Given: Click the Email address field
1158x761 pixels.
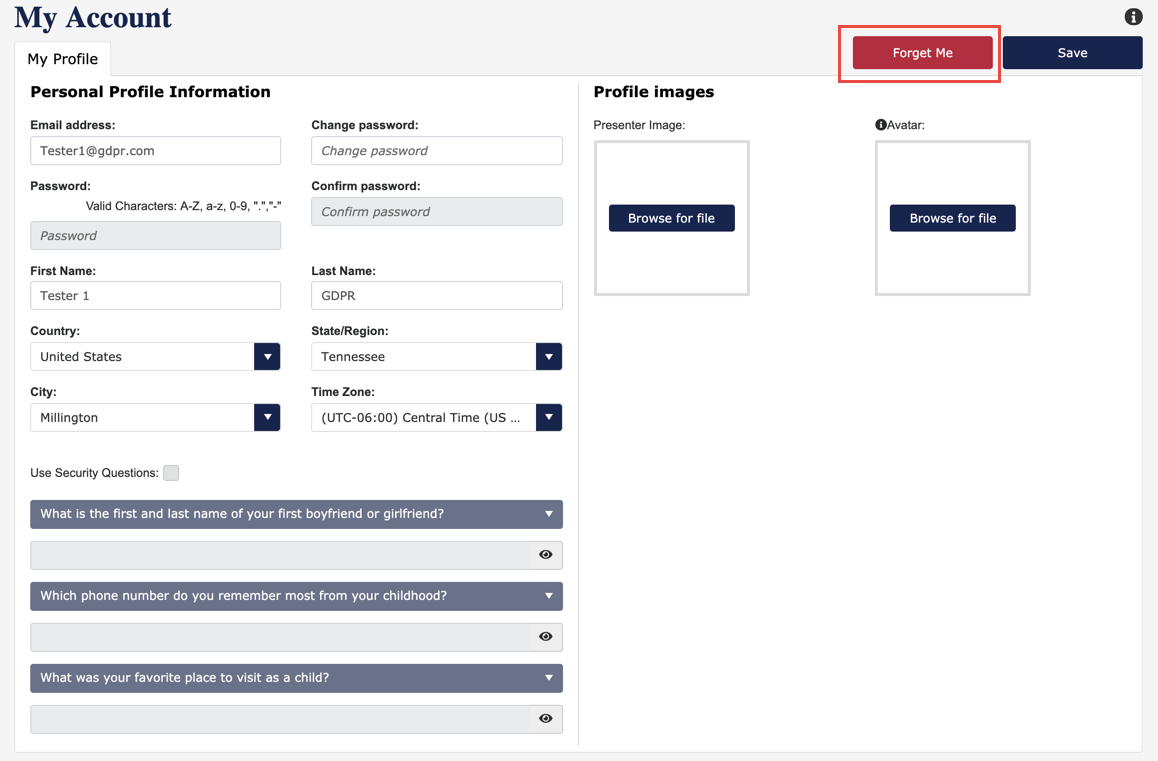Looking at the screenshot, I should [155, 151].
